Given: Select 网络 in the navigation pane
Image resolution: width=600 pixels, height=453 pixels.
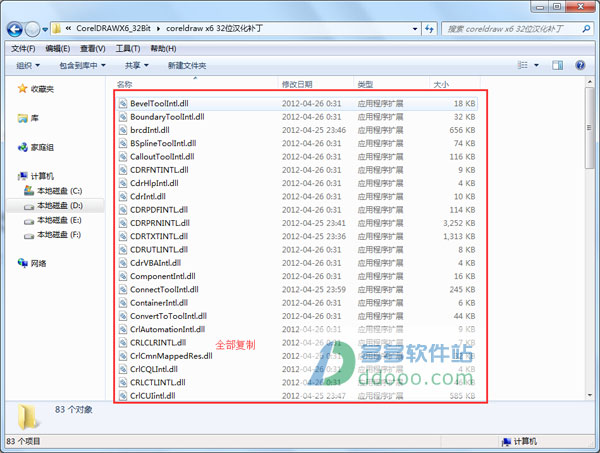Looking at the screenshot, I should coord(32,263).
